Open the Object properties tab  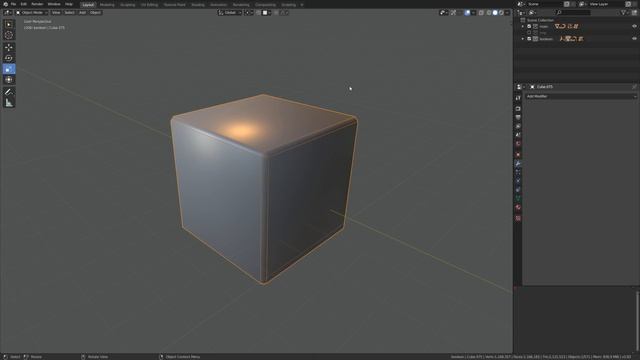pos(518,155)
